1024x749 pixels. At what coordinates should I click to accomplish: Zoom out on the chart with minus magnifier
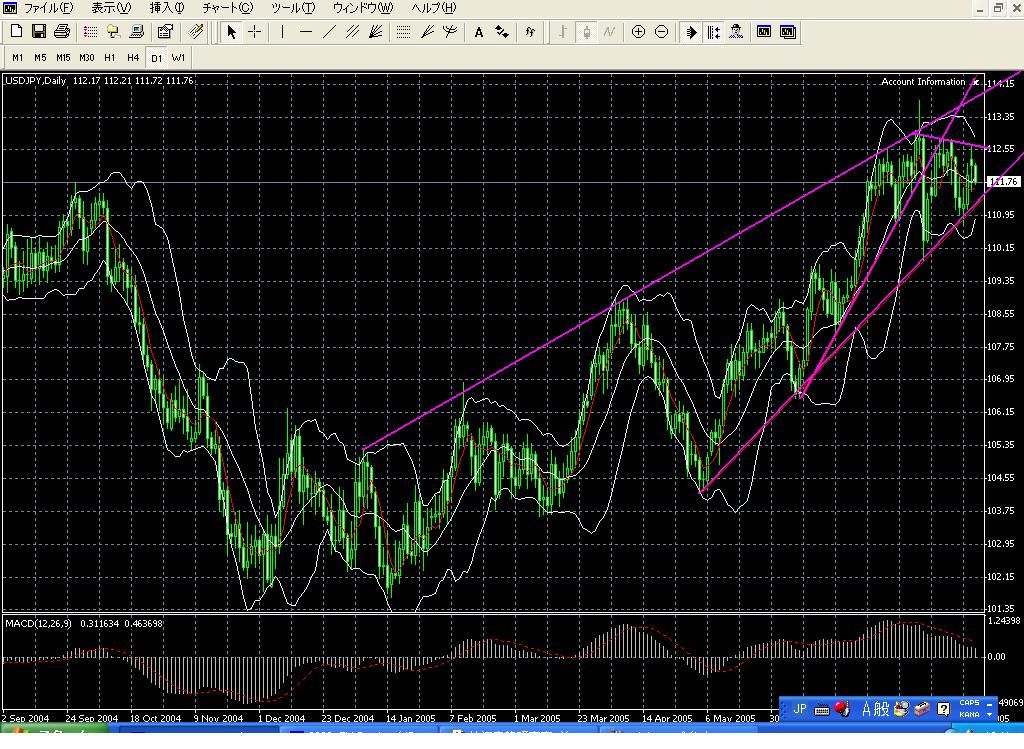661,32
